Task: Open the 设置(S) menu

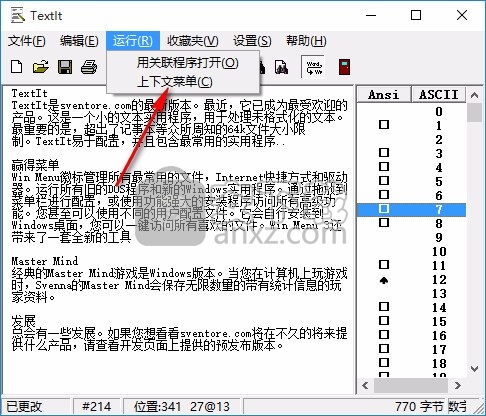Action: click(x=252, y=41)
